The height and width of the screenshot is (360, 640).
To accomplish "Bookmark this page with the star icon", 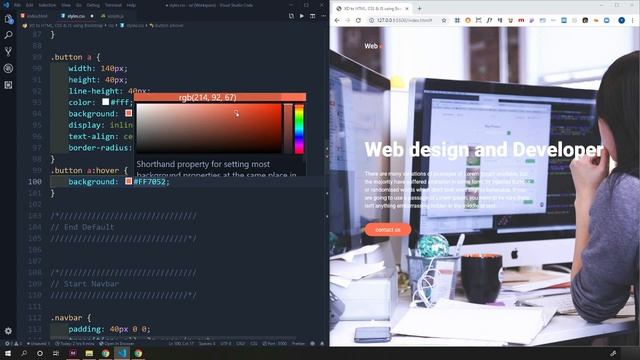I will [x=444, y=20].
